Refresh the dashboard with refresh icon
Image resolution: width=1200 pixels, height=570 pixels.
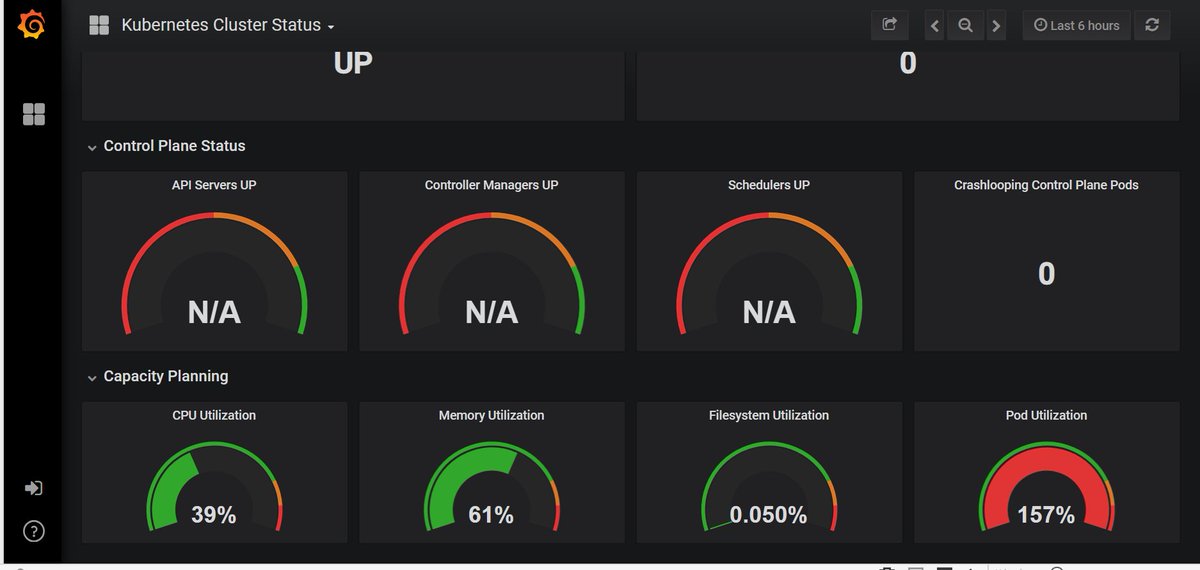pyautogui.click(x=1152, y=25)
